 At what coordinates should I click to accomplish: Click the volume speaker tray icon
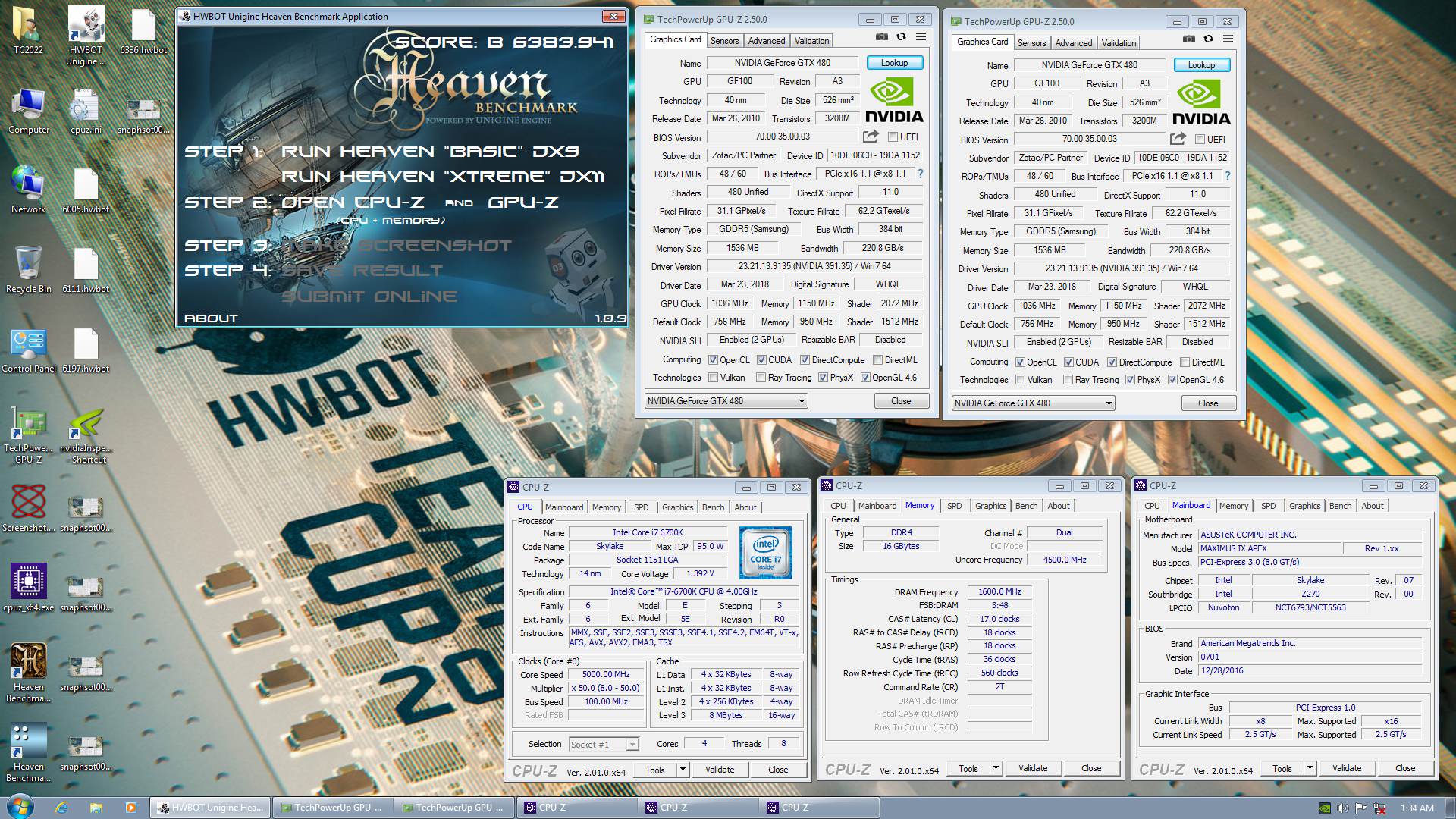[x=1343, y=808]
